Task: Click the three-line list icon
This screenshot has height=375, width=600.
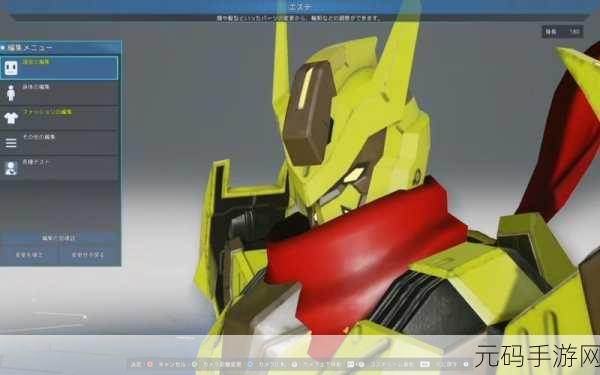Action: tap(11, 143)
